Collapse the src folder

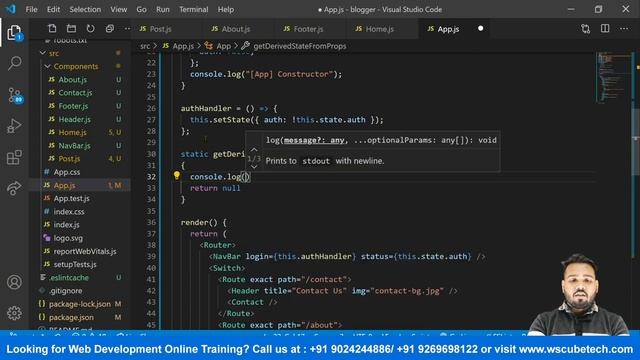(42, 53)
